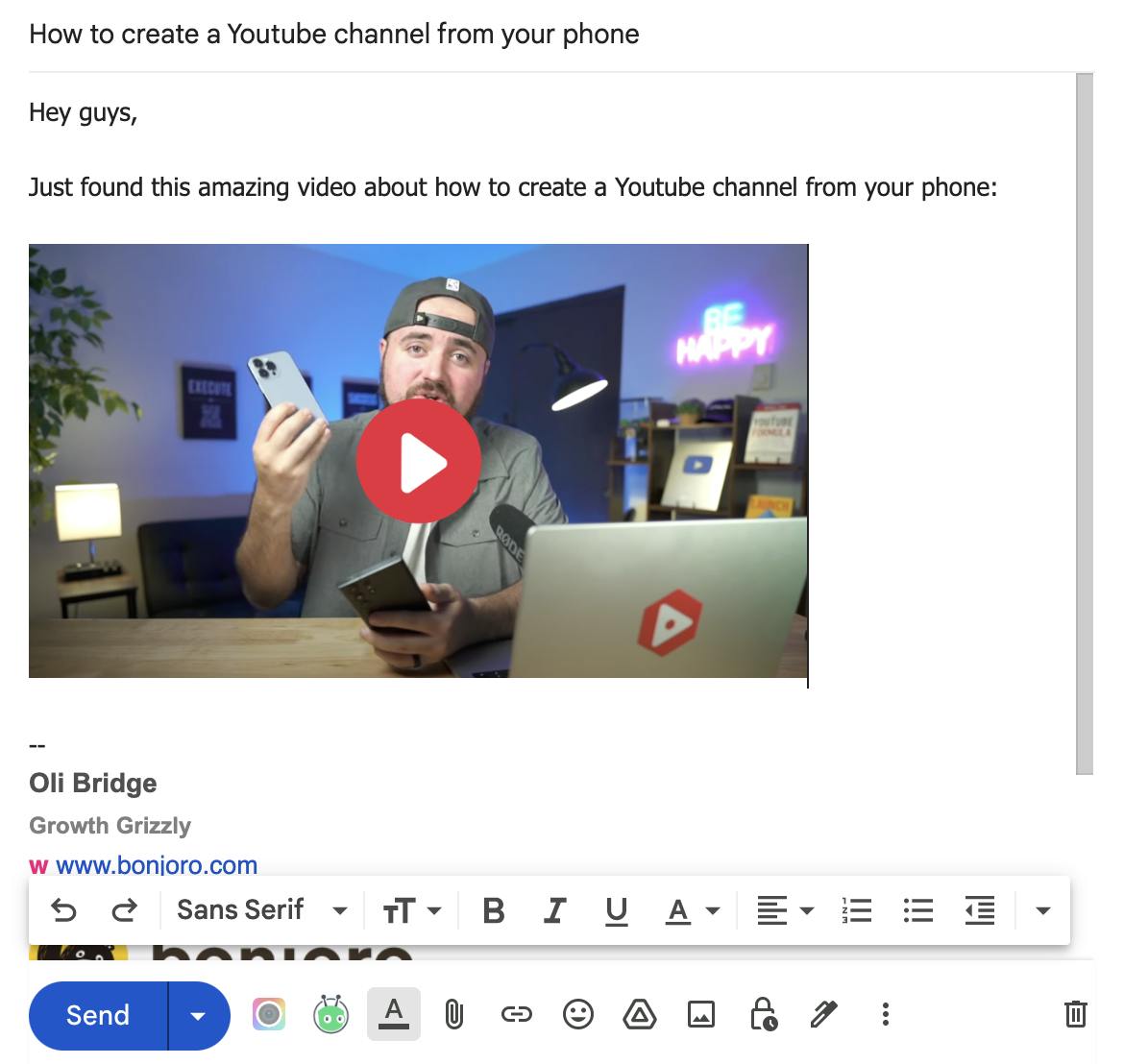Toggle bold formatting
1124x1064 pixels.
click(x=493, y=910)
